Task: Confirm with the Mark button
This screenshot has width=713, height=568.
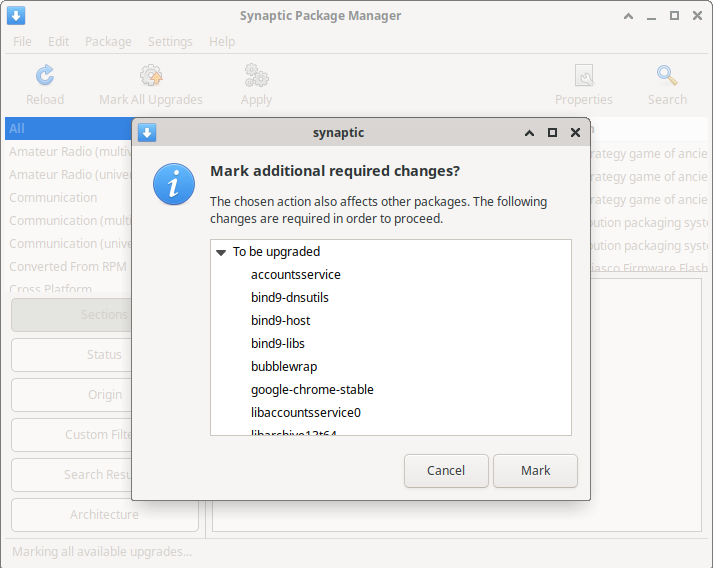Action: pos(535,471)
